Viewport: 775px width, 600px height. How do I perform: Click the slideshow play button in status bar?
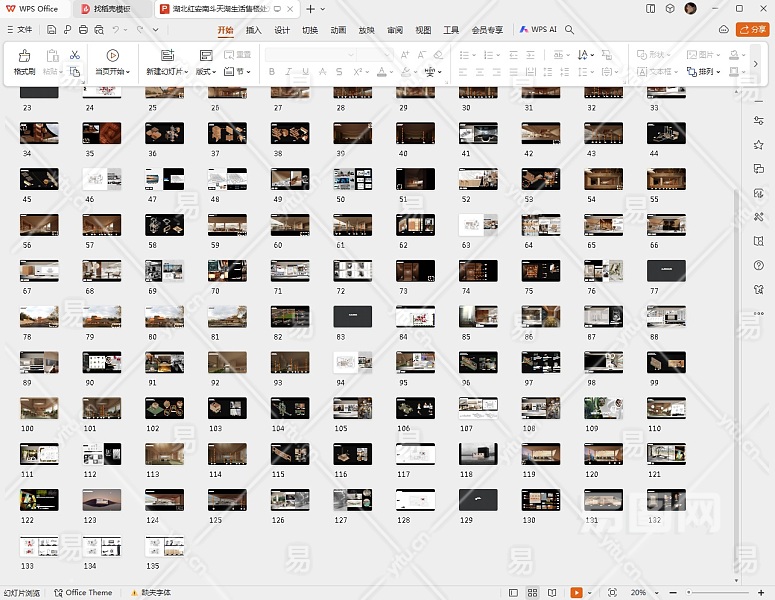click(x=576, y=593)
